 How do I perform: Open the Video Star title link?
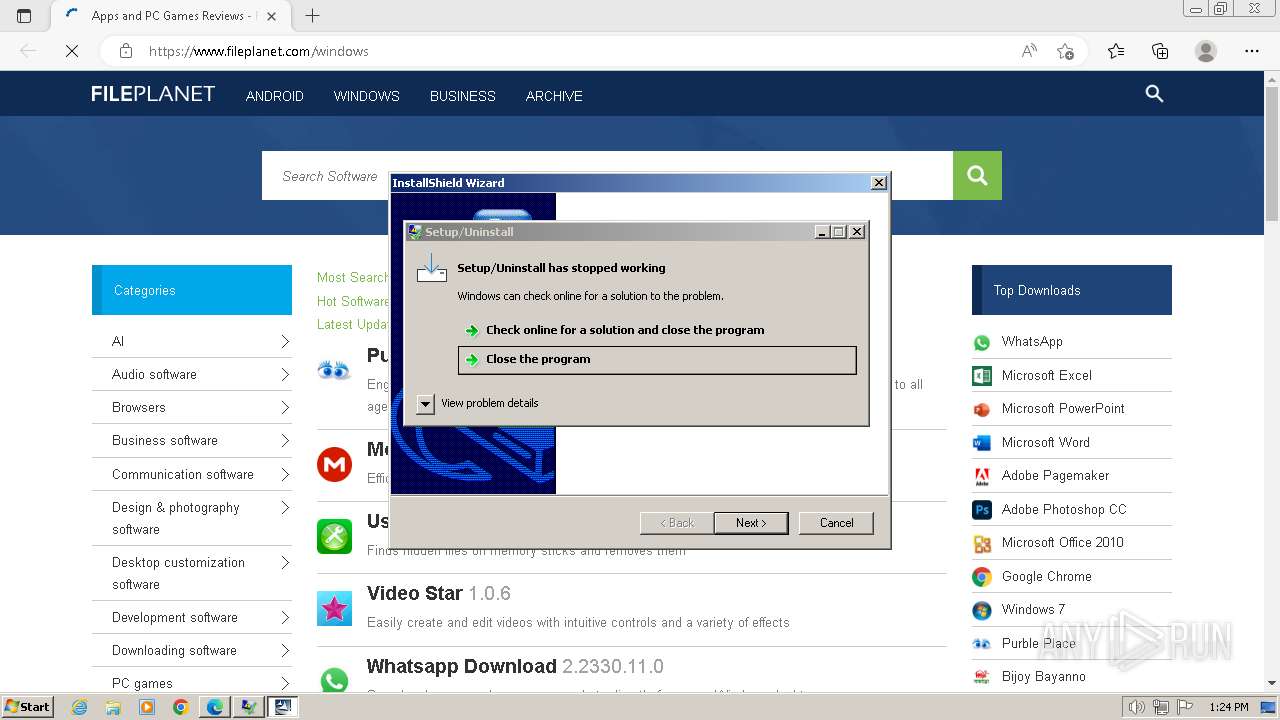[x=414, y=594]
